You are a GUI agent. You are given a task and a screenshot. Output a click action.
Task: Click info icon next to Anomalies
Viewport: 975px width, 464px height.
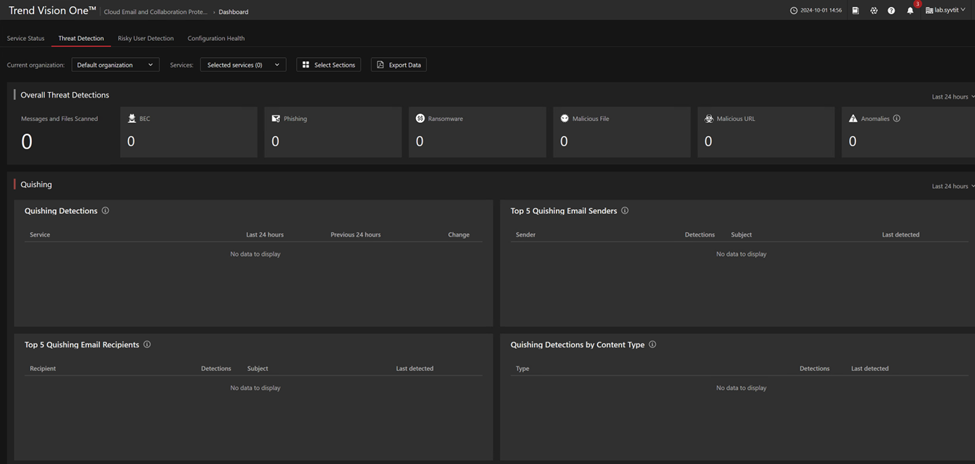point(897,118)
